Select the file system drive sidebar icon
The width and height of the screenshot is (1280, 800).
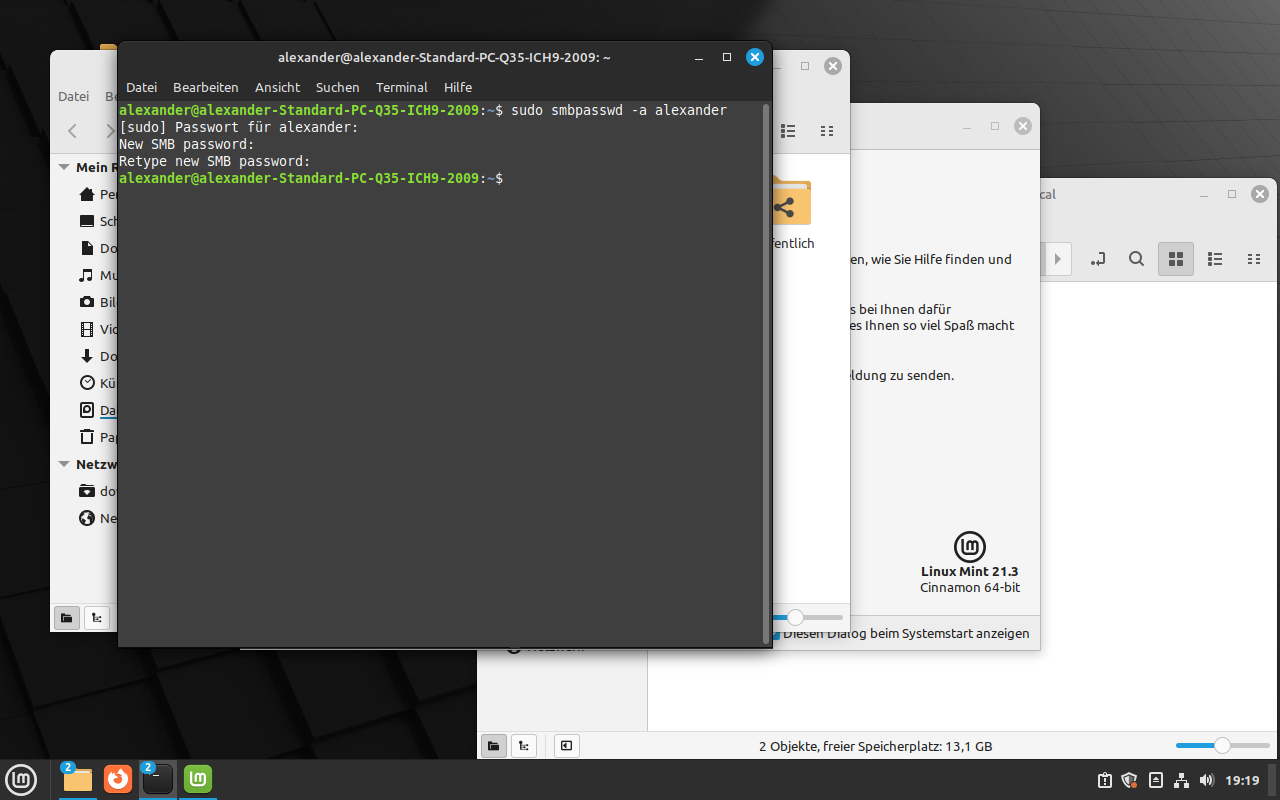click(x=87, y=410)
